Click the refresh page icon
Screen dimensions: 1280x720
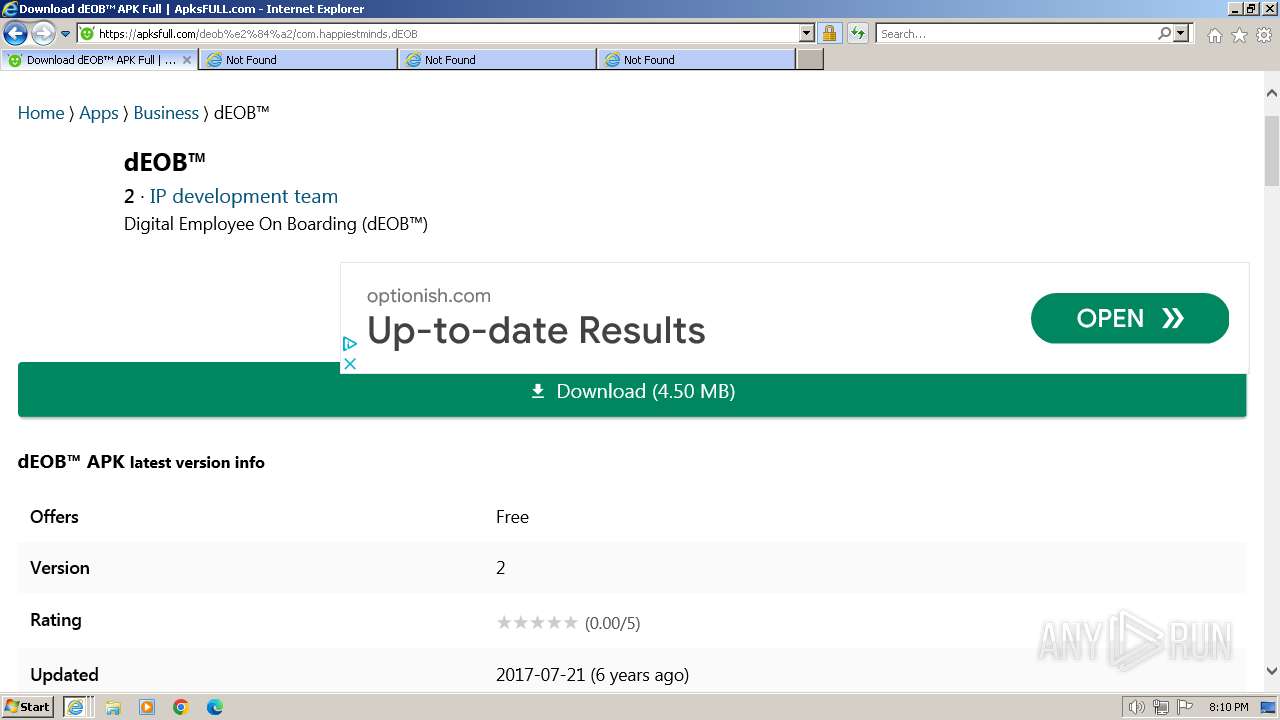[x=858, y=34]
